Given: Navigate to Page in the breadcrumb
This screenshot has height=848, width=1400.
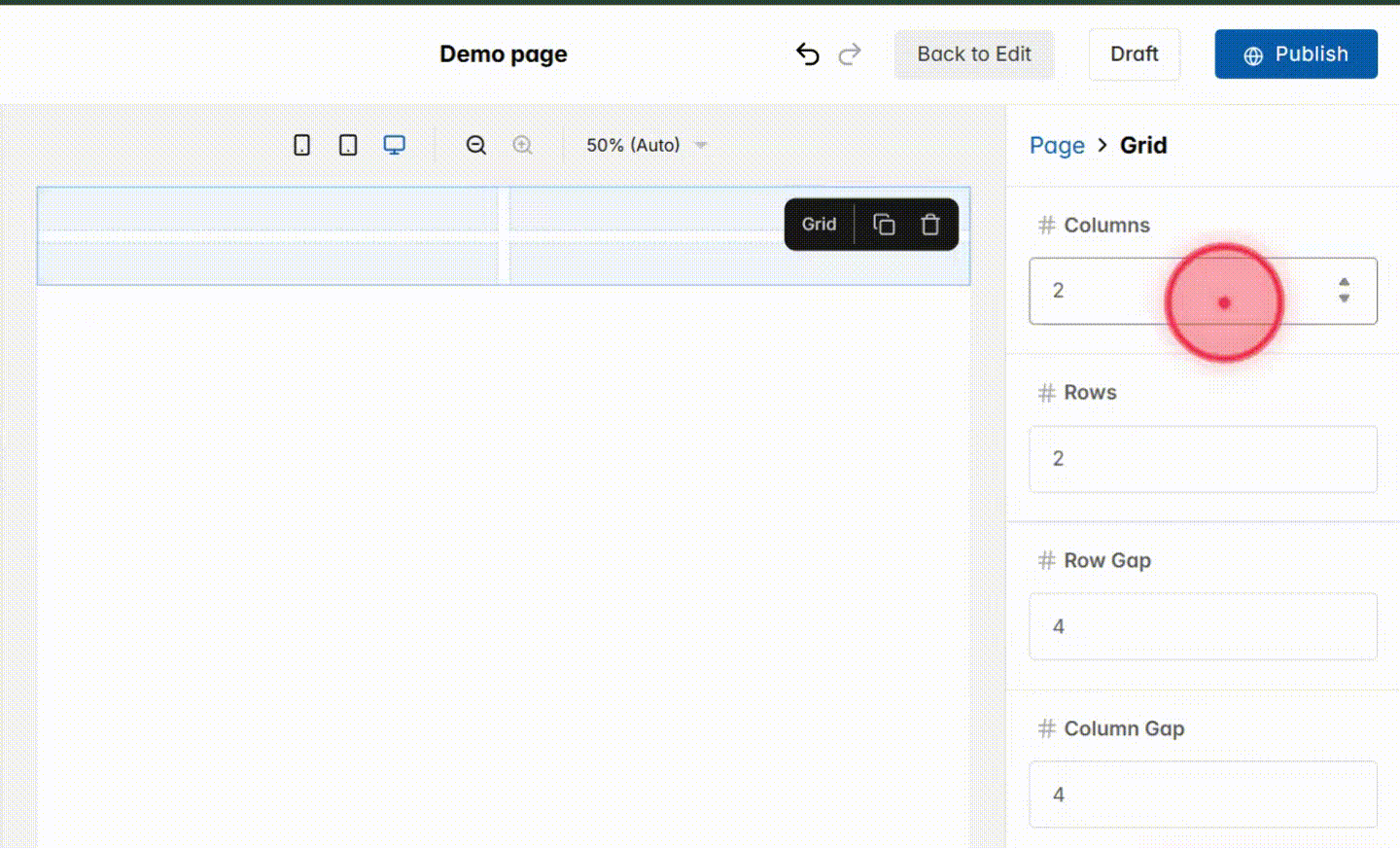Looking at the screenshot, I should pyautogui.click(x=1057, y=145).
